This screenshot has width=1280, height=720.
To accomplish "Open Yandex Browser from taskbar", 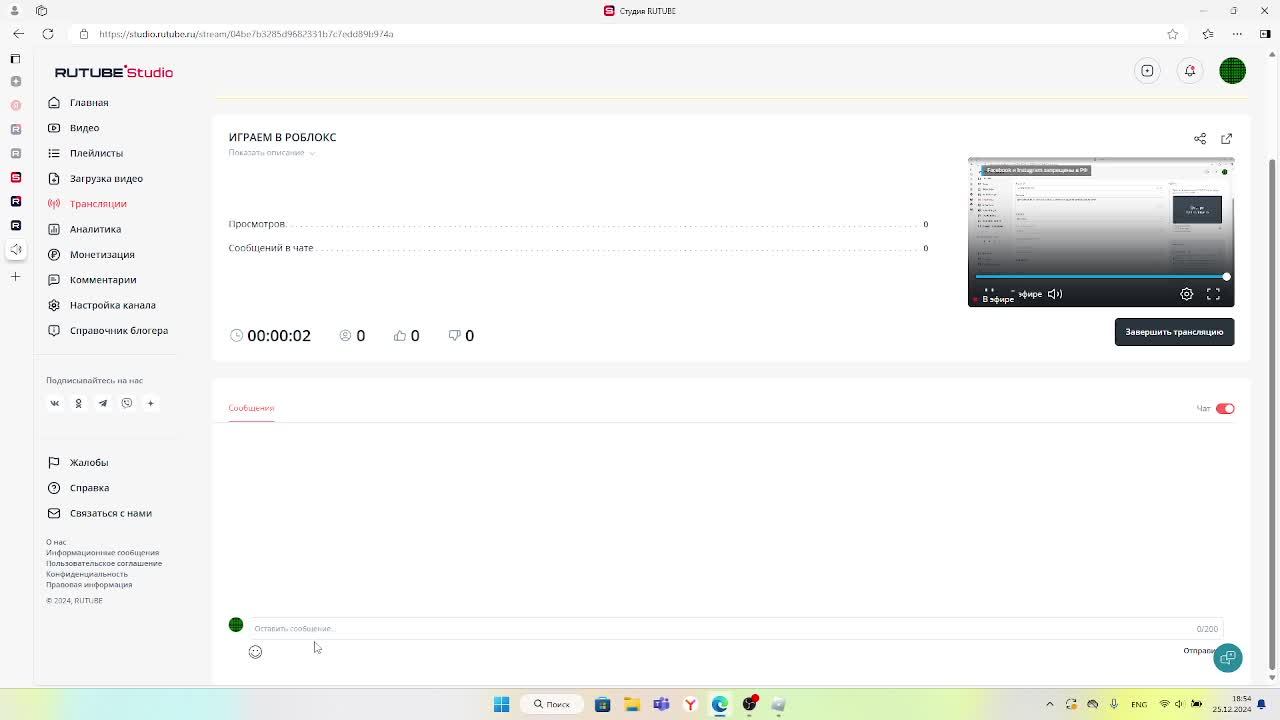I will 690,704.
